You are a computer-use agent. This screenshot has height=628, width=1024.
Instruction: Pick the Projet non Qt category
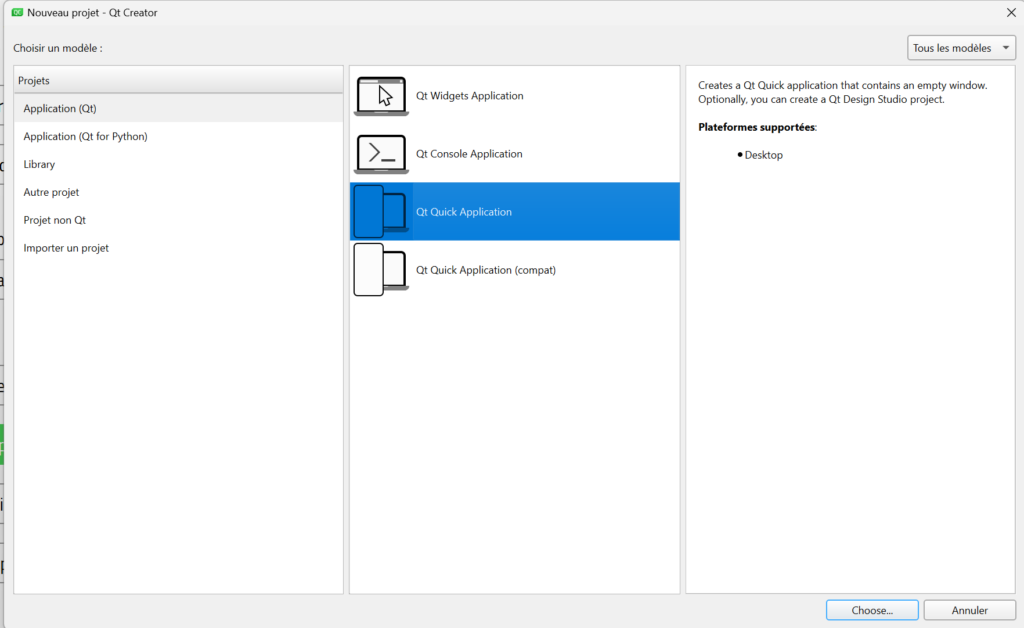click(x=178, y=220)
